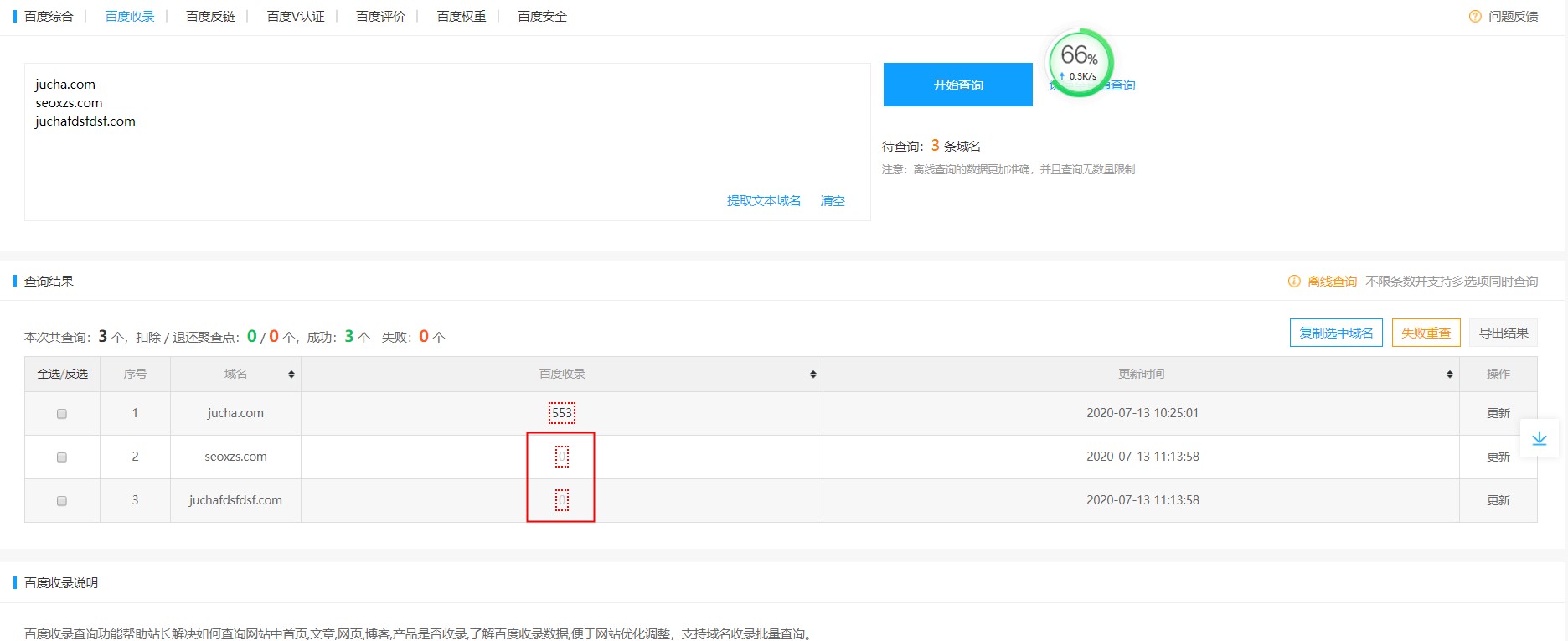Click 更新 for the jucha.com row
The image size is (1568, 641).
pyautogui.click(x=1498, y=414)
